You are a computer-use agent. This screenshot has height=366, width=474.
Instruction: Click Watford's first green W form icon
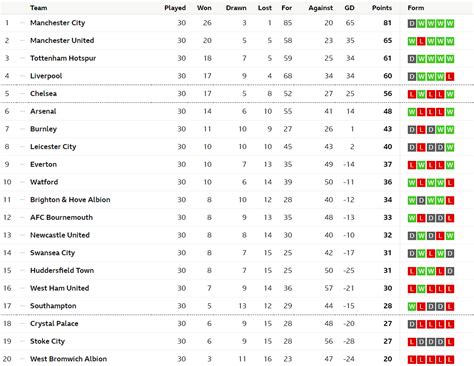point(412,182)
